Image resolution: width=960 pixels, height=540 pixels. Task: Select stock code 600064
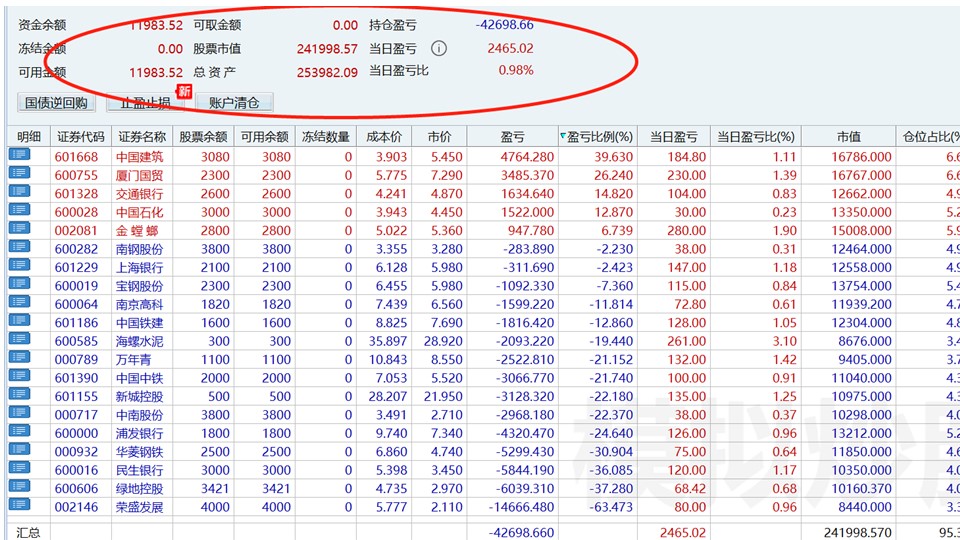coord(76,304)
